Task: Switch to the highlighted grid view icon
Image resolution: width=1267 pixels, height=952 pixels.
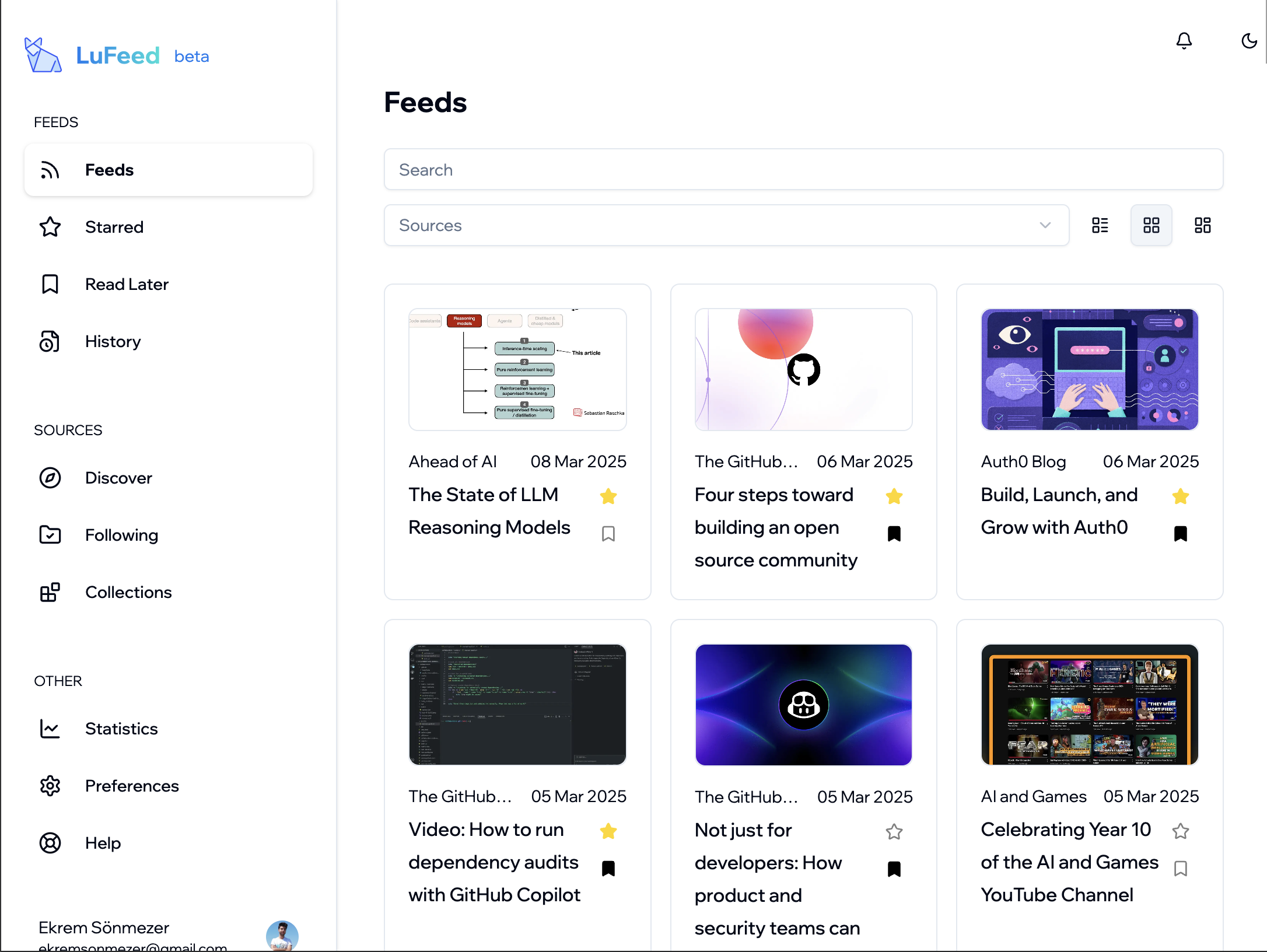Action: pos(1151,225)
